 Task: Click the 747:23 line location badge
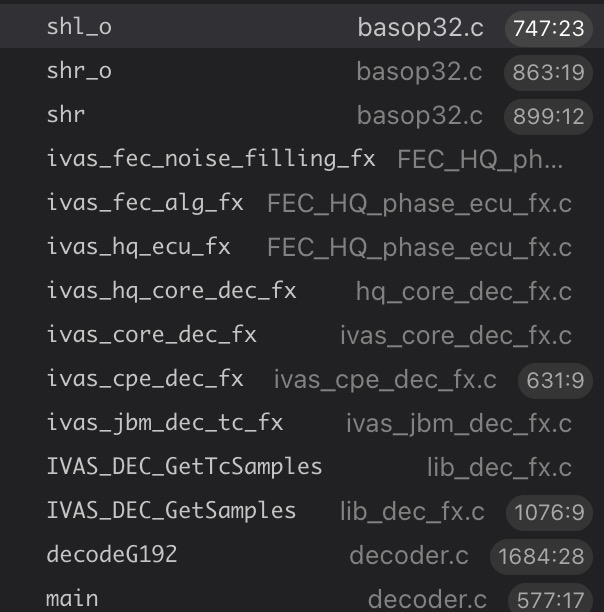coord(548,29)
